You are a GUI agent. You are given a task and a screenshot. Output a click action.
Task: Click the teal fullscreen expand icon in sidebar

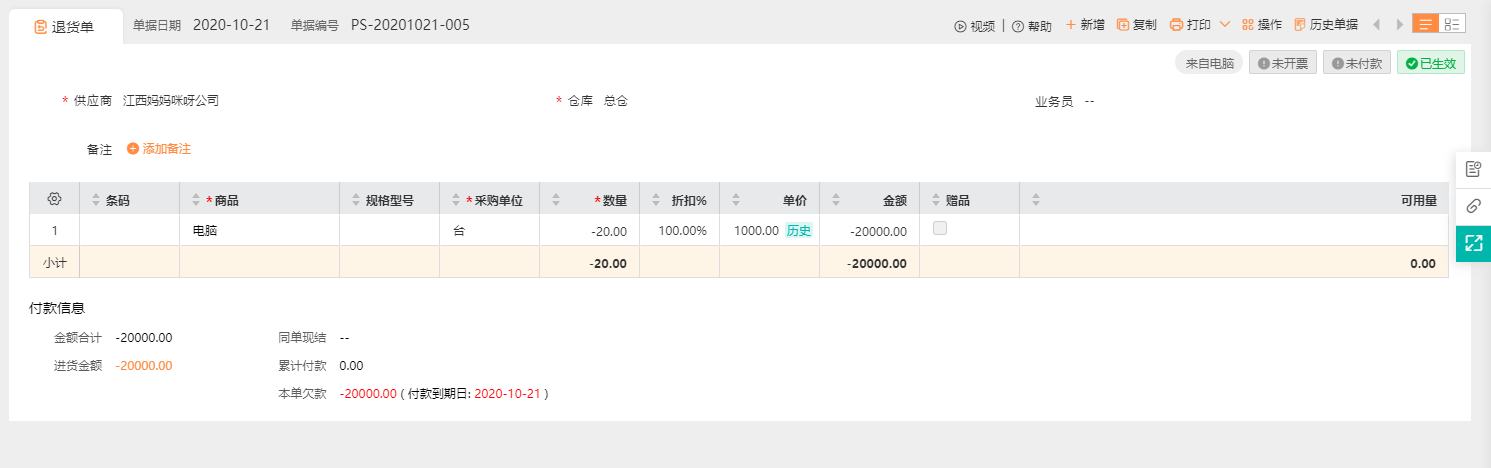click(x=1473, y=243)
